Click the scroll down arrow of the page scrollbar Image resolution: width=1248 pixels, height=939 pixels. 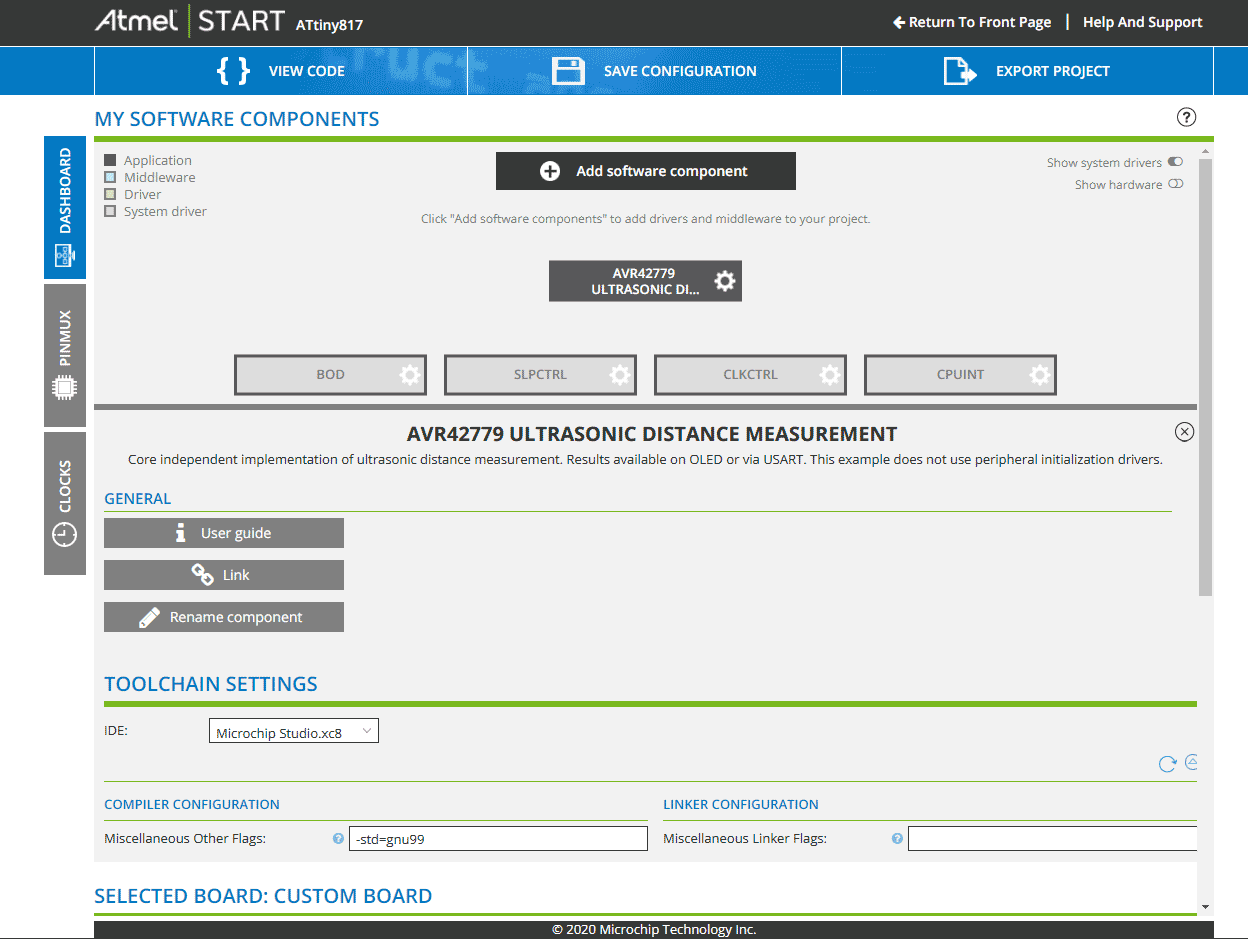pos(1205,907)
